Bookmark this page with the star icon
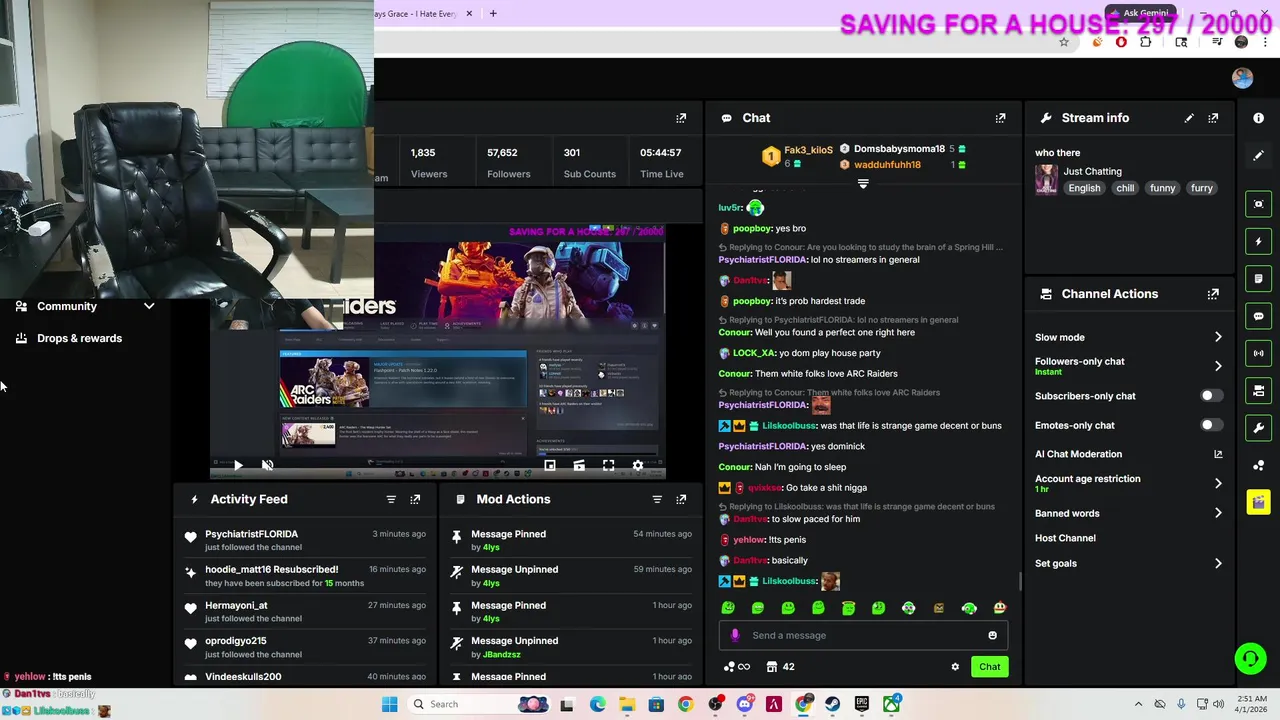 click(1064, 42)
